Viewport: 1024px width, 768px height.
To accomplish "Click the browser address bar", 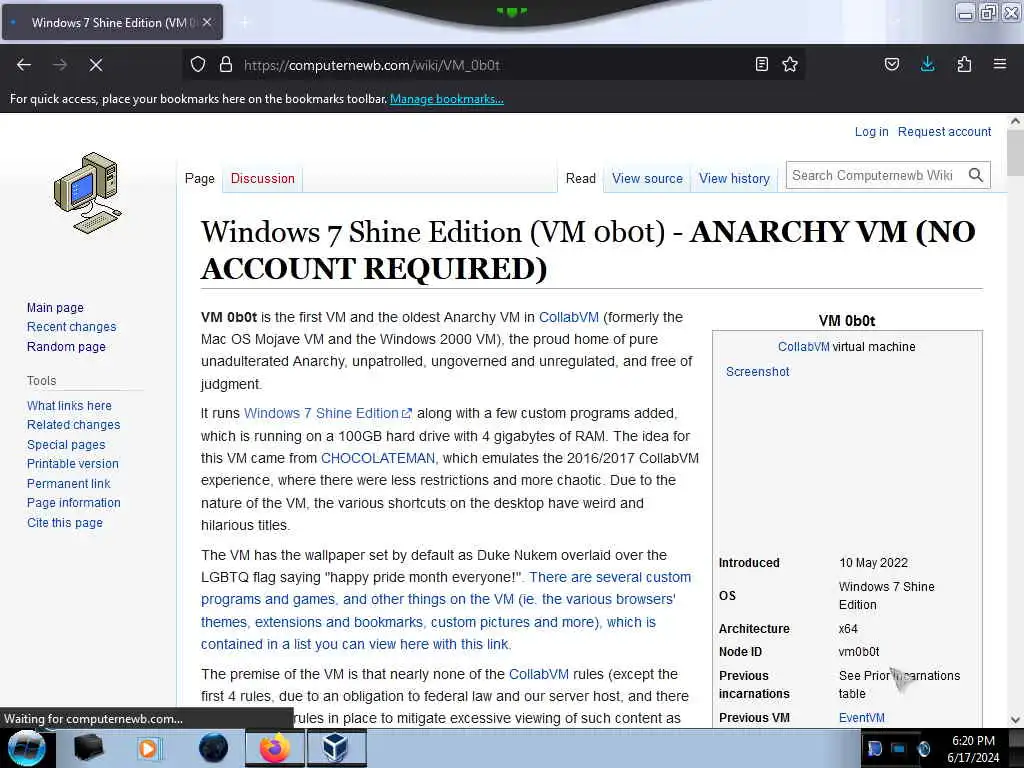I will 493,65.
